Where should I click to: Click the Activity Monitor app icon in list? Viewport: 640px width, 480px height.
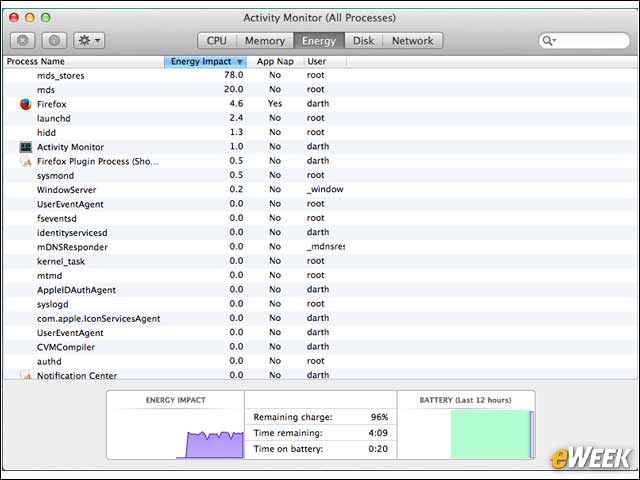(25, 147)
